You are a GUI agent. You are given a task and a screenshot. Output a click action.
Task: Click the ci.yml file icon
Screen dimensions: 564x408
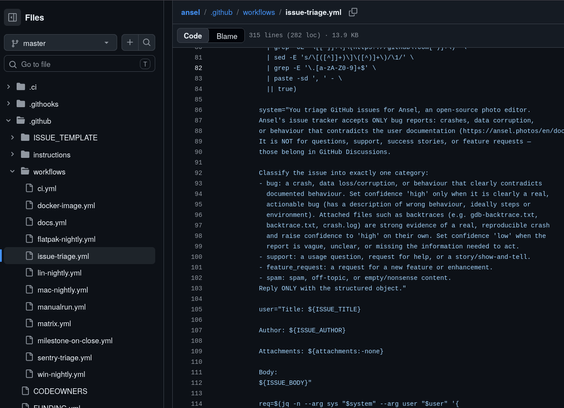click(x=29, y=188)
